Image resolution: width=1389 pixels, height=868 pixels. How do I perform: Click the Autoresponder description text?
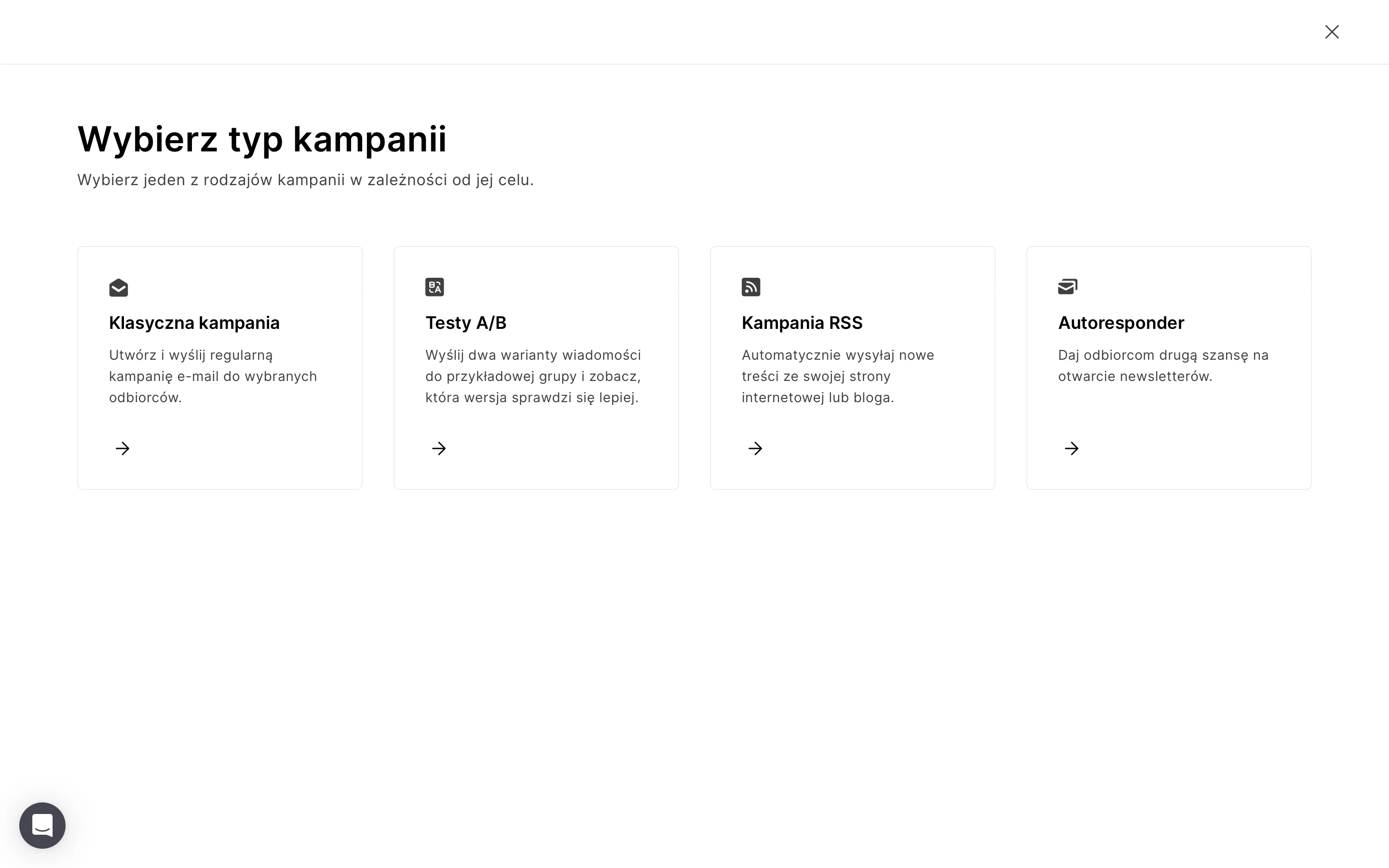(1163, 366)
